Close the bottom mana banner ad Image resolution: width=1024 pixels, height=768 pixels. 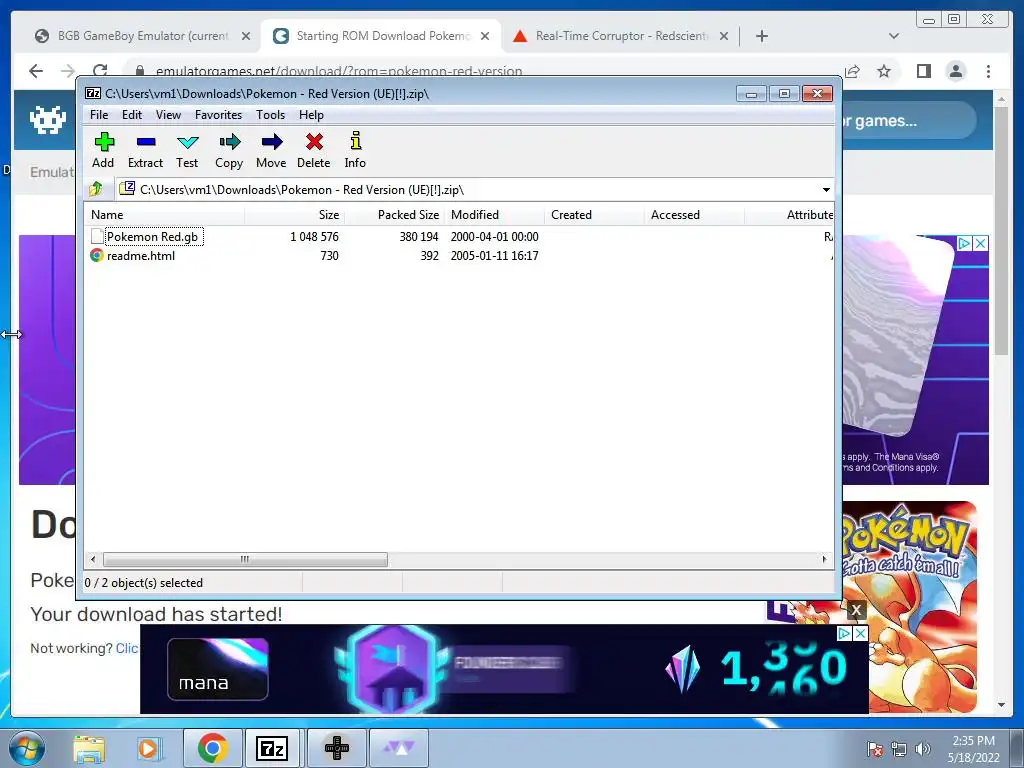(861, 633)
